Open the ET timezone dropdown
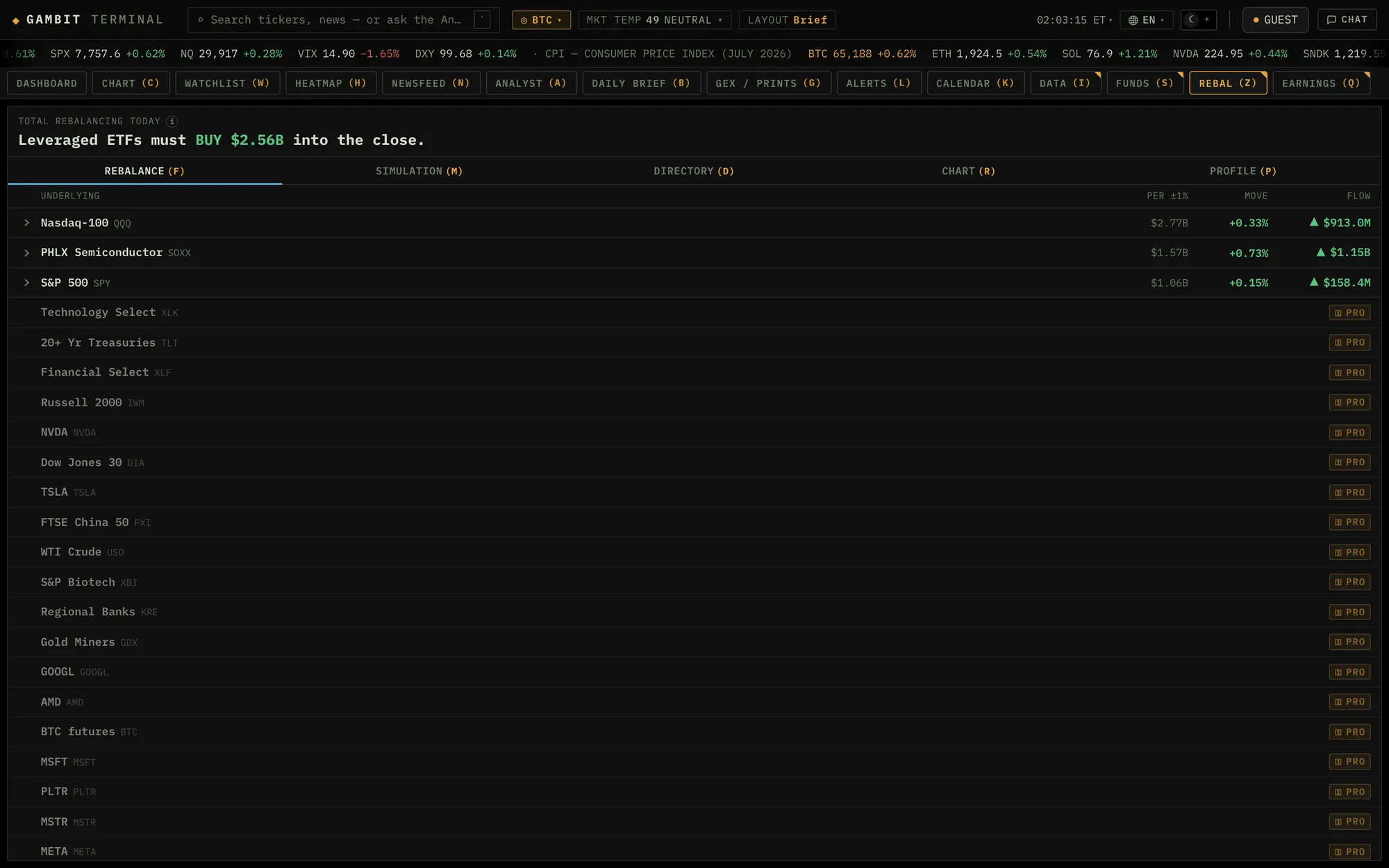The width and height of the screenshot is (1389, 868). pyautogui.click(x=1074, y=20)
